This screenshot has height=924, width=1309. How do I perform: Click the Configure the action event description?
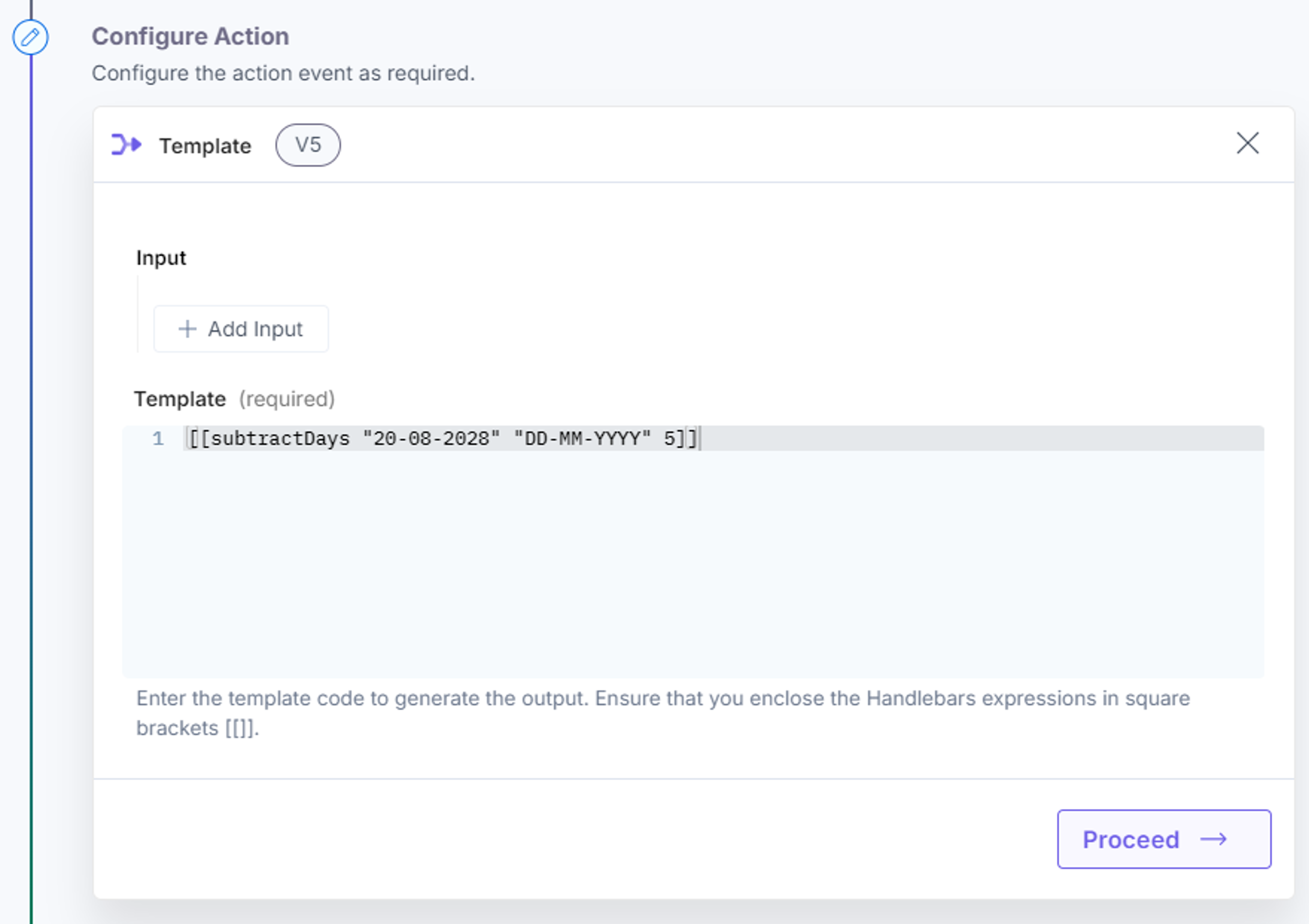point(283,74)
